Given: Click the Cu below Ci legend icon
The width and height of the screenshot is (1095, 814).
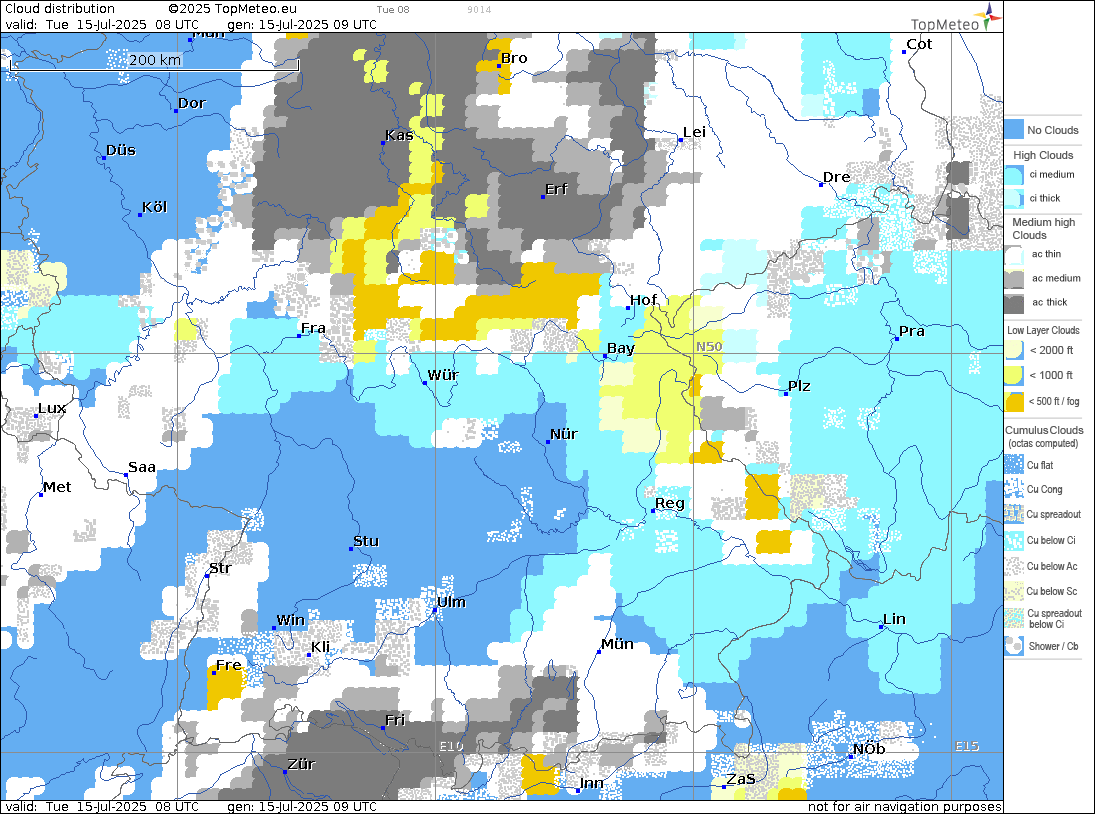Looking at the screenshot, I should click(1014, 540).
